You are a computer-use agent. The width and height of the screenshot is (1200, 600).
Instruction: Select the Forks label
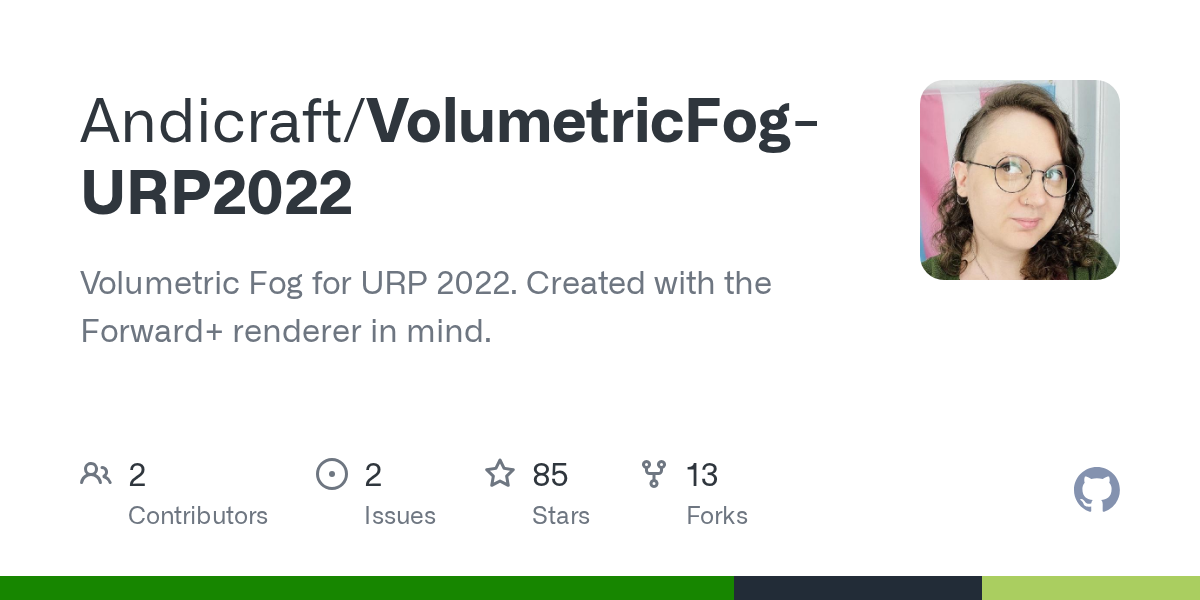tap(717, 516)
